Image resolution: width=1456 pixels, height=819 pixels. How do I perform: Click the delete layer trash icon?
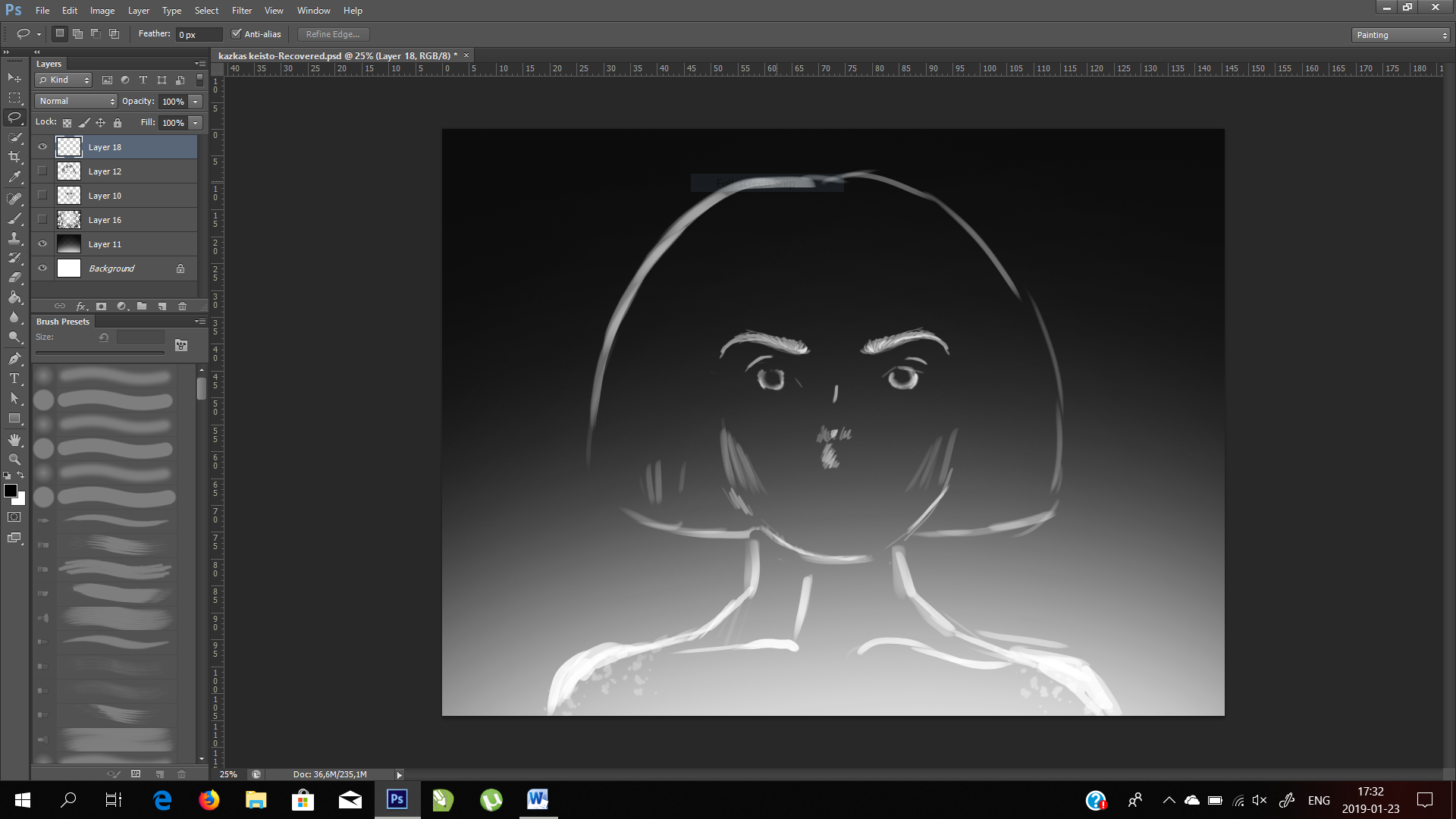[182, 306]
